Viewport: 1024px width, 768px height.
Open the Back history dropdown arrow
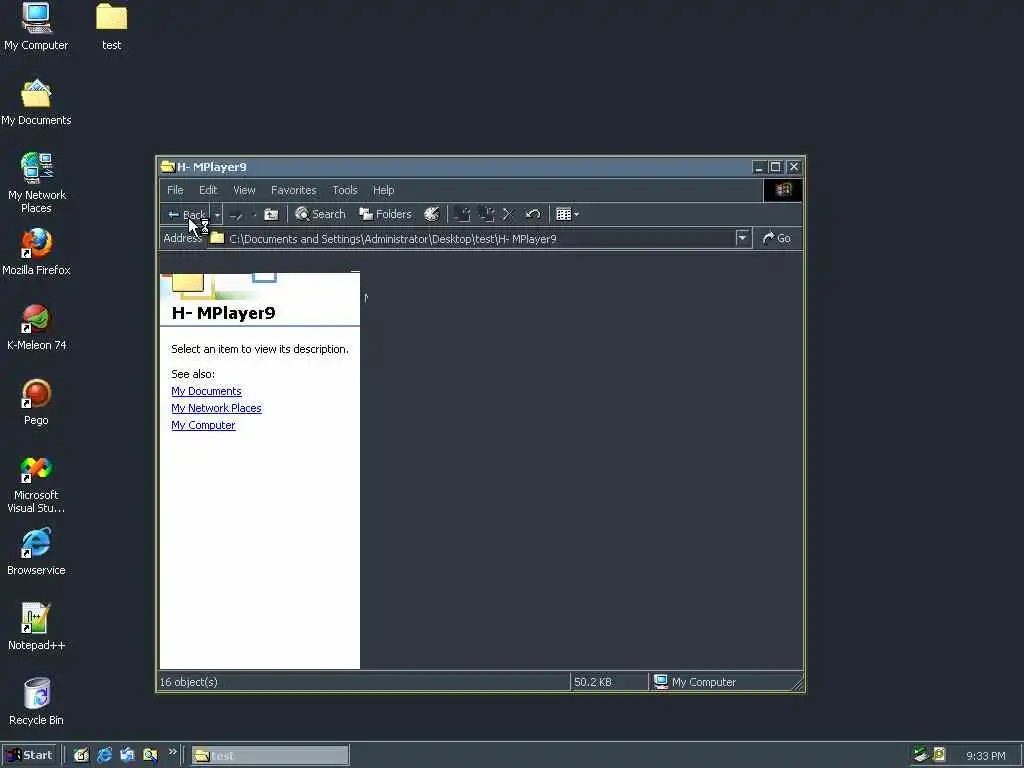[217, 214]
